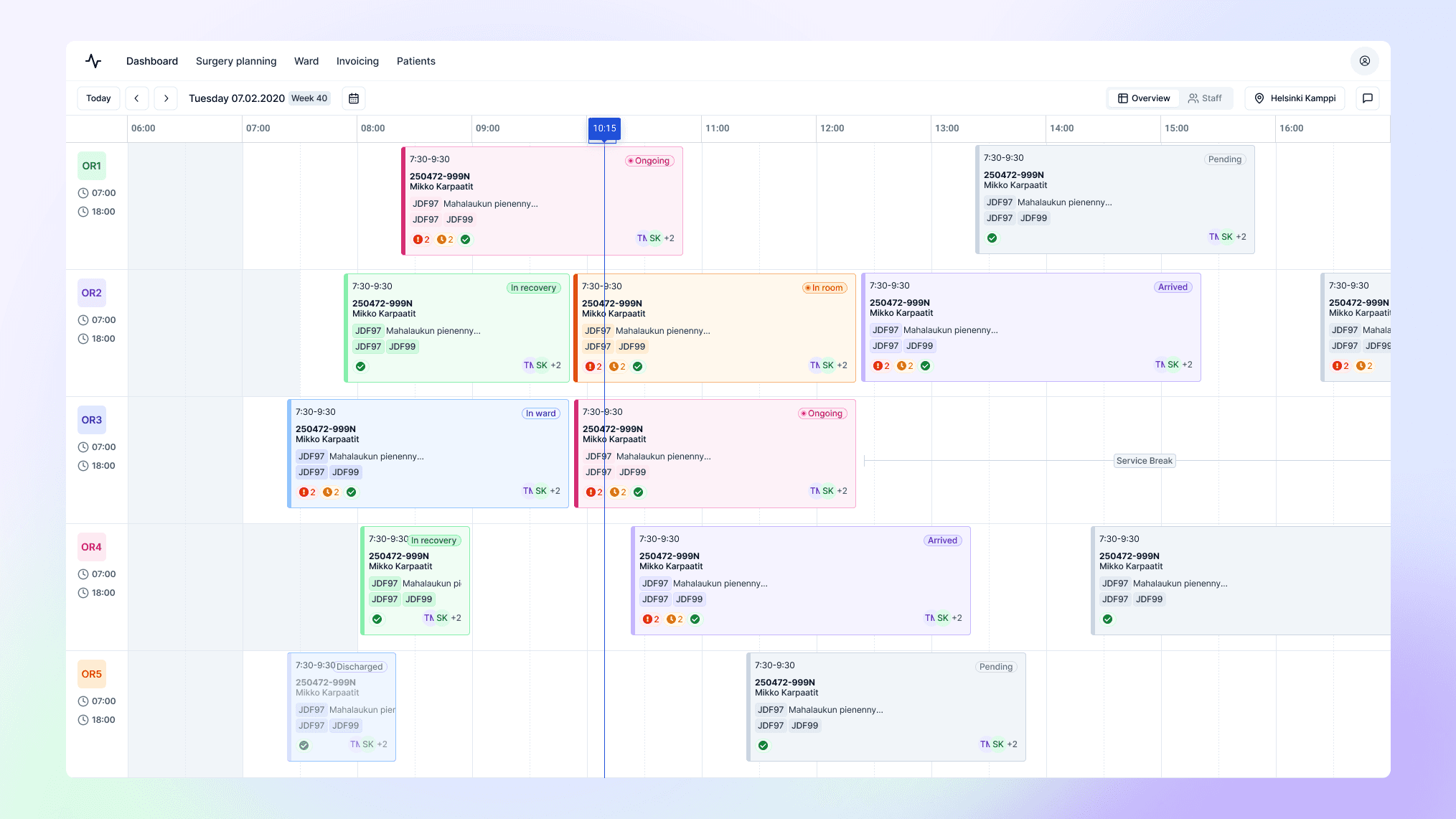This screenshot has height=819, width=1456.
Task: Click the heartbeat pulse logo icon
Action: 93,61
